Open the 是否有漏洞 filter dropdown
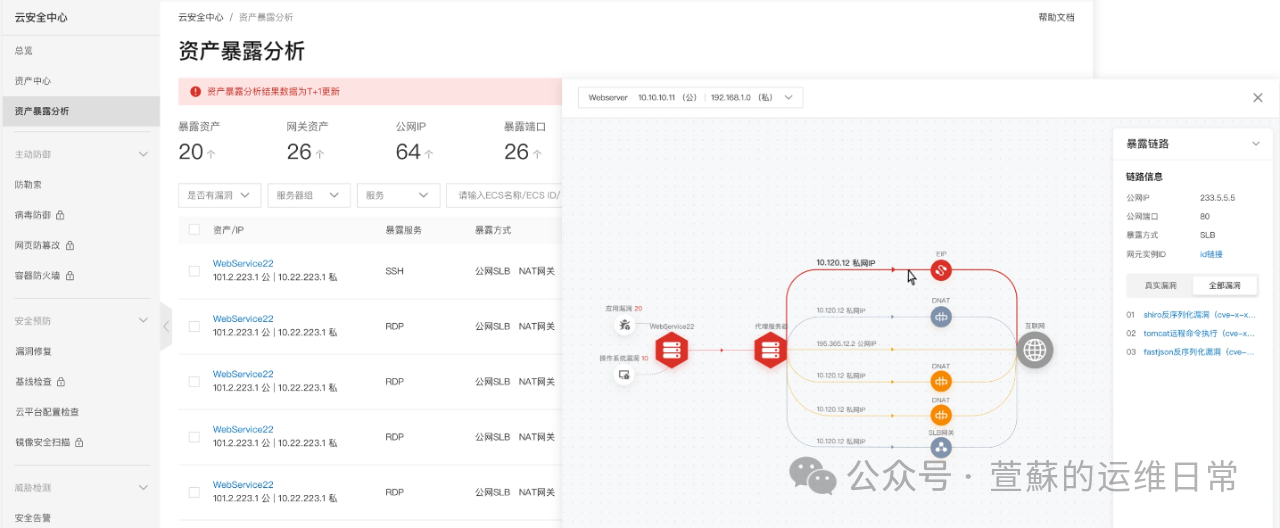Image resolution: width=1280 pixels, height=528 pixels. coord(220,195)
